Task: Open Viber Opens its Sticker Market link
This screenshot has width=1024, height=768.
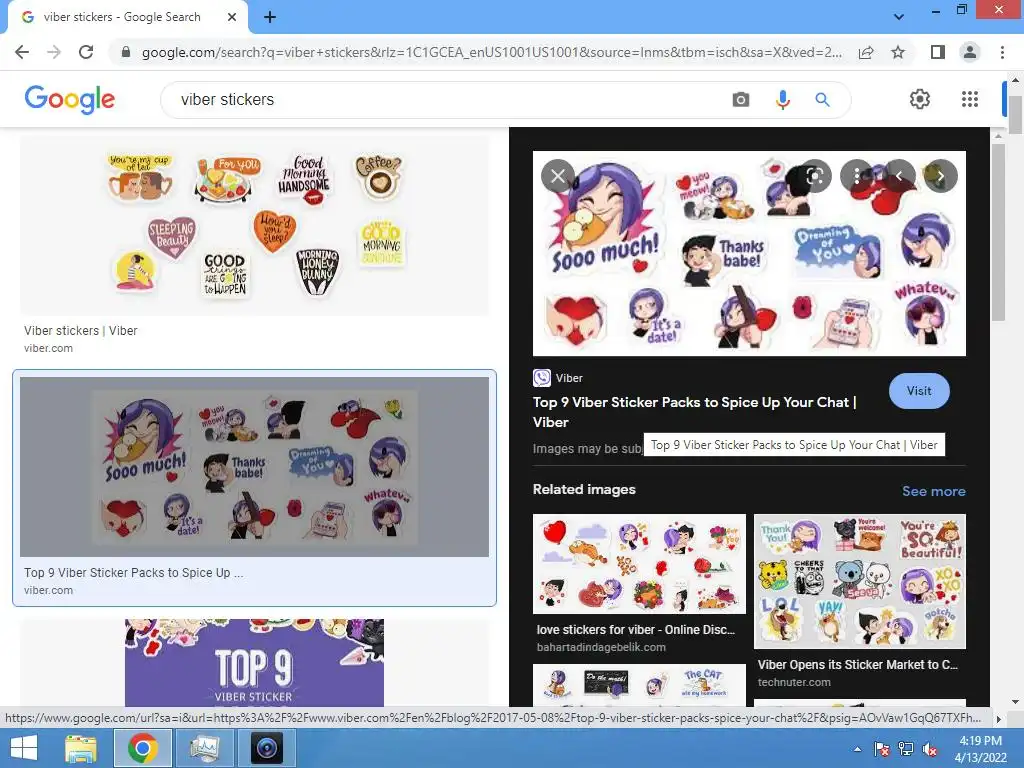Action: pos(857,665)
